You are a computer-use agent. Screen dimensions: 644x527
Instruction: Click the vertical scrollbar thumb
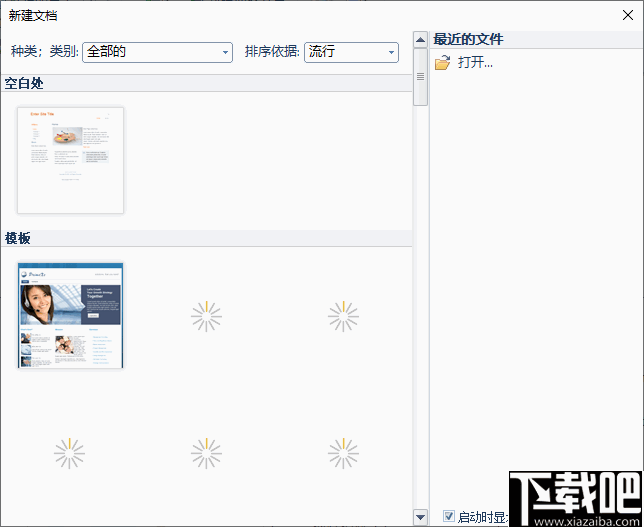pyautogui.click(x=420, y=77)
